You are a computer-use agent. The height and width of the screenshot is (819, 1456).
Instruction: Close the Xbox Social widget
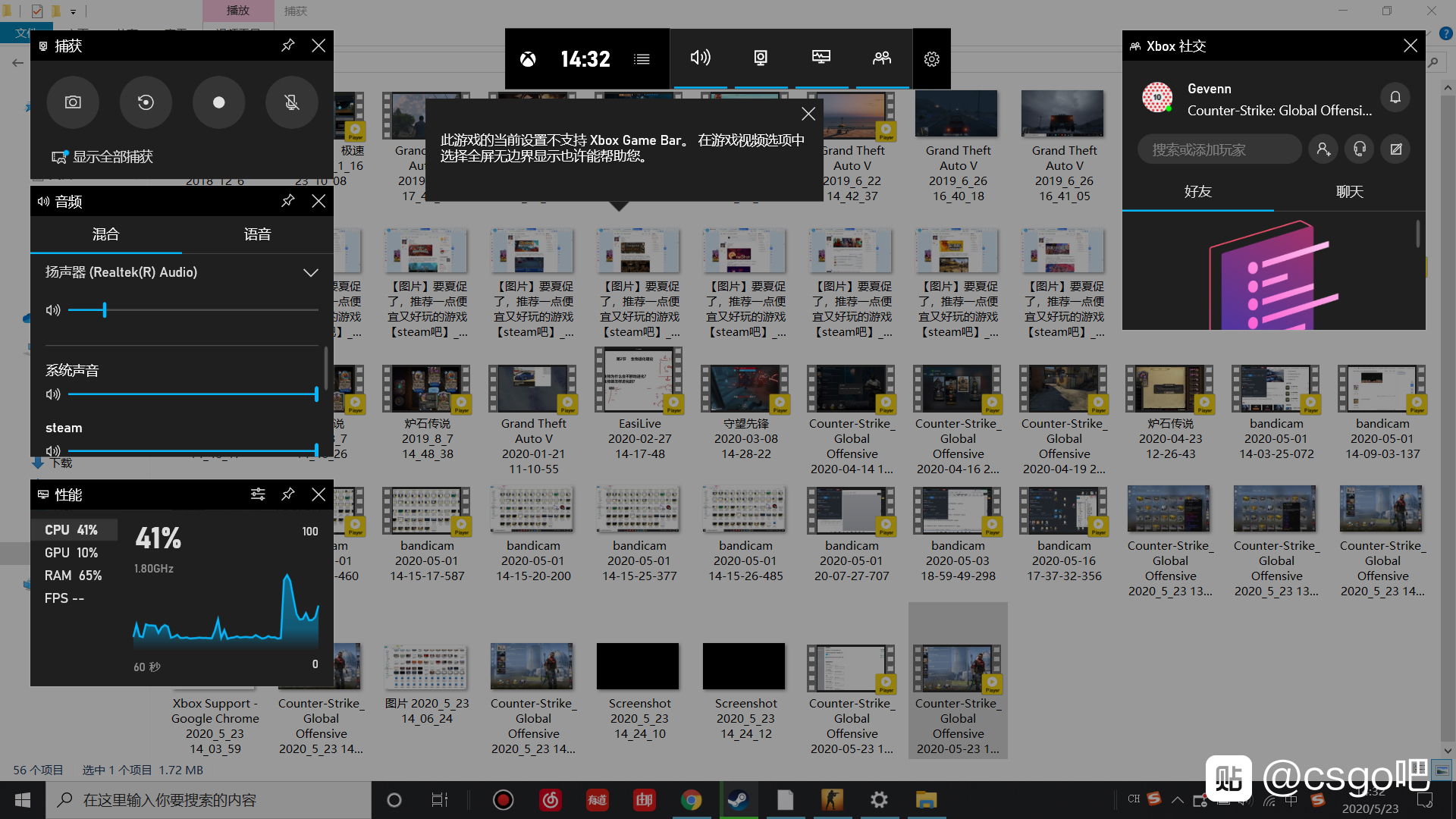(x=1410, y=45)
